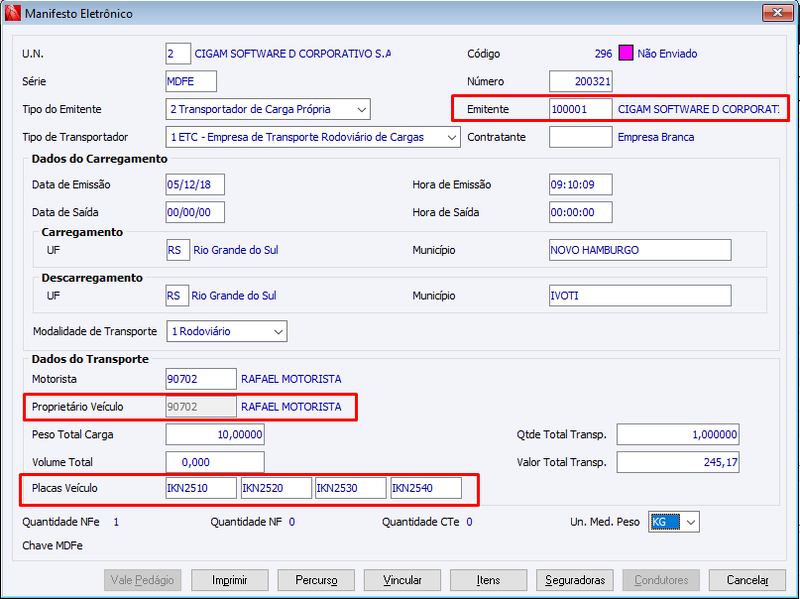Click the Chave MDFe label
This screenshot has width=800, height=599.
pos(53,545)
